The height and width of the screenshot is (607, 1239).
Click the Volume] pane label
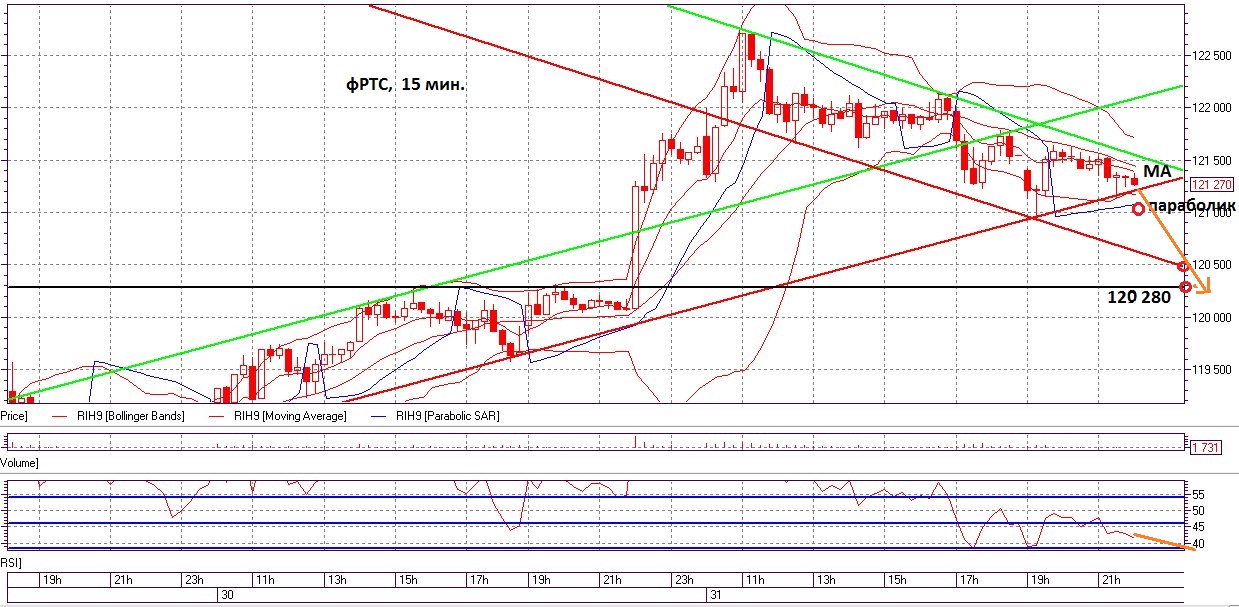tap(19, 463)
